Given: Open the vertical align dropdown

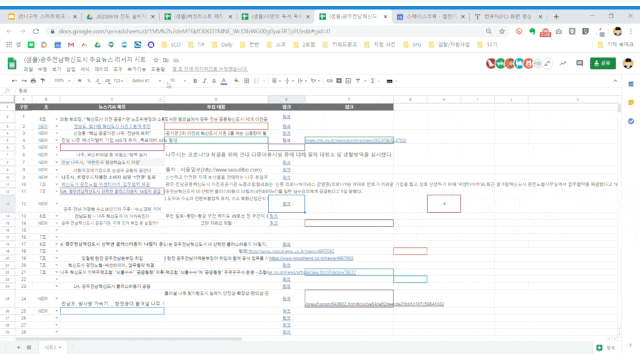Looking at the screenshot, I should pos(289,81).
